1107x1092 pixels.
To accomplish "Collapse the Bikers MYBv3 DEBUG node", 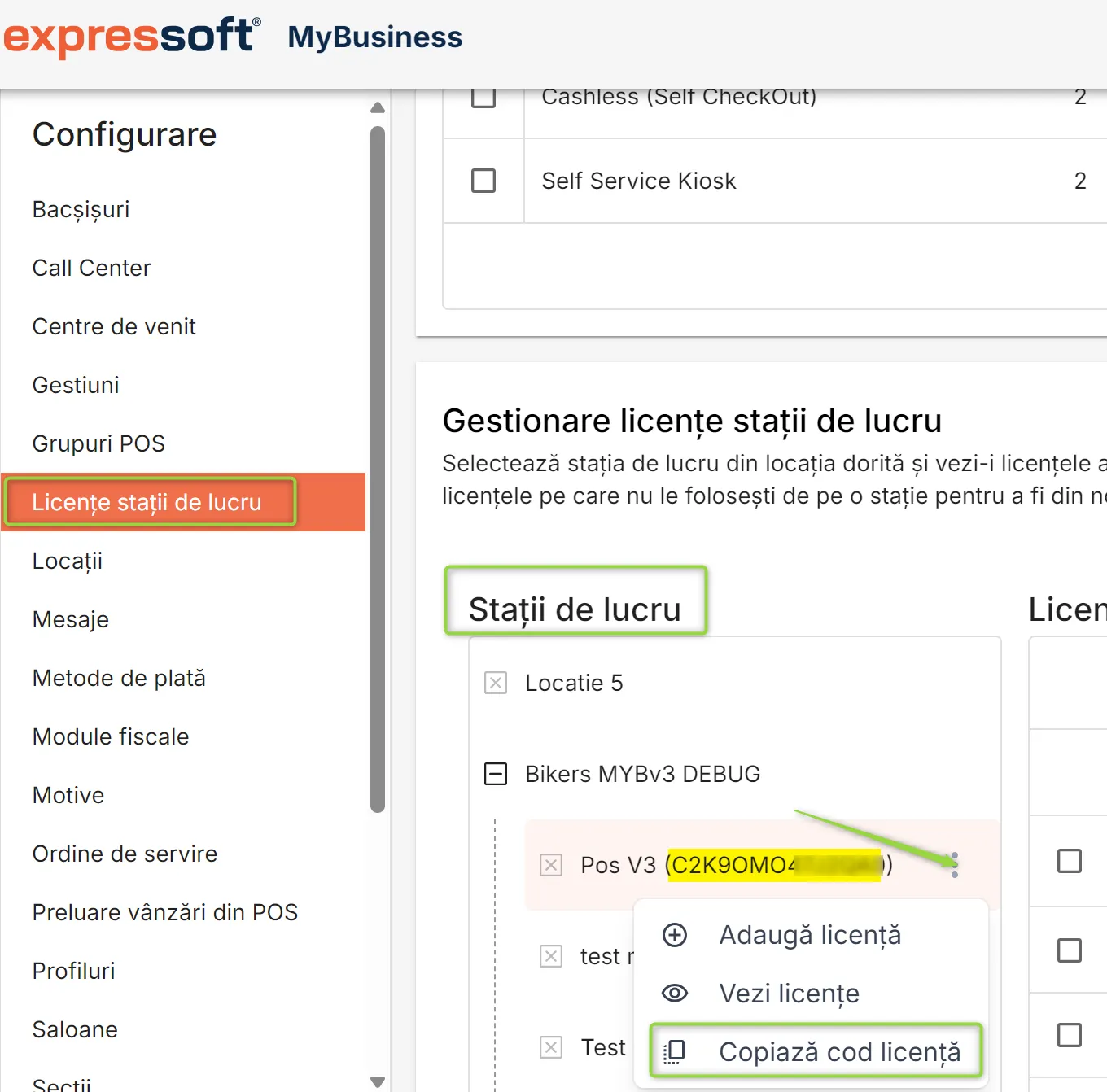I will point(496,774).
